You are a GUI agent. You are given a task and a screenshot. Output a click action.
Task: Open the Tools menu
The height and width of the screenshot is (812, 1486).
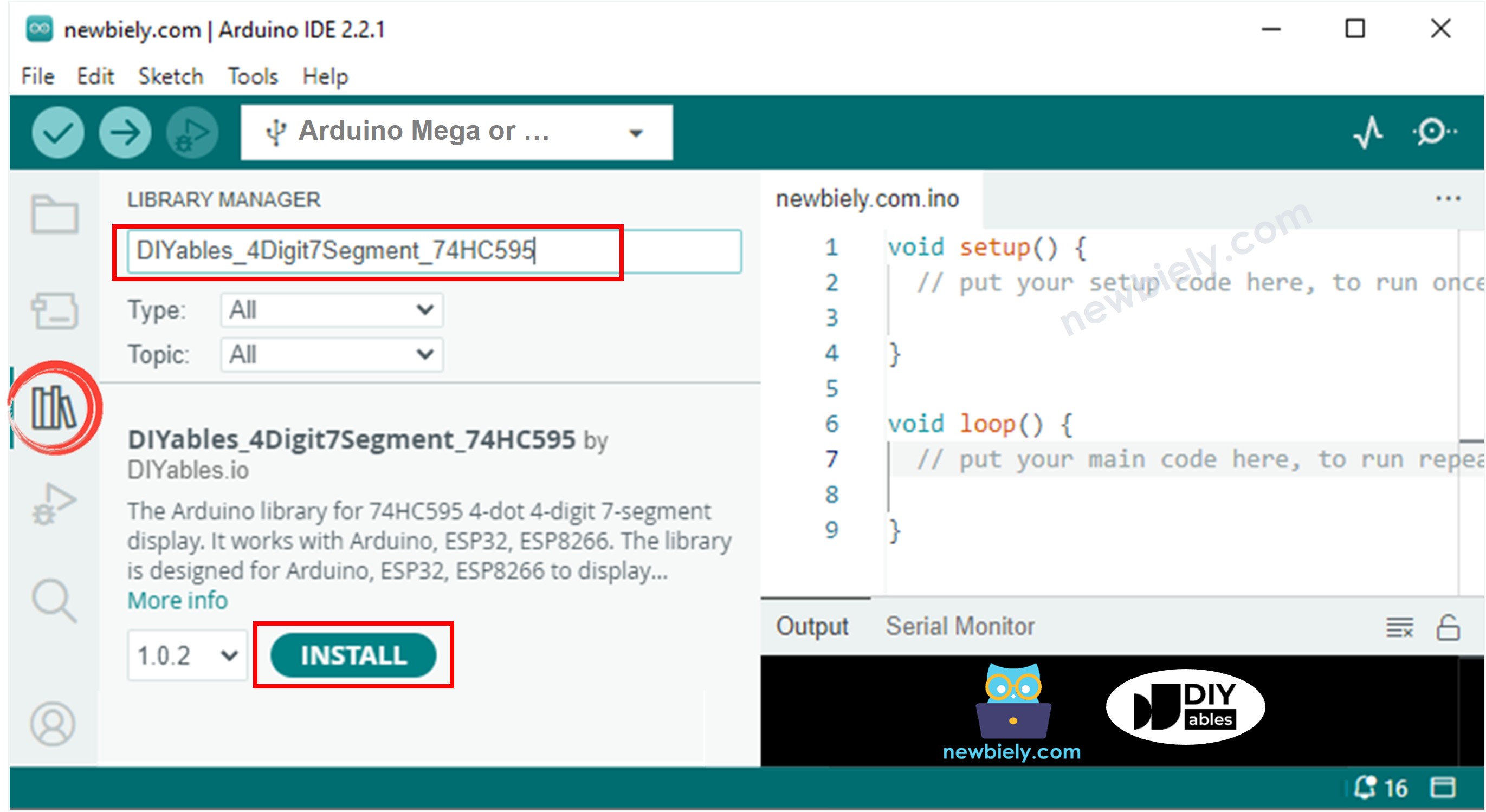coord(252,75)
